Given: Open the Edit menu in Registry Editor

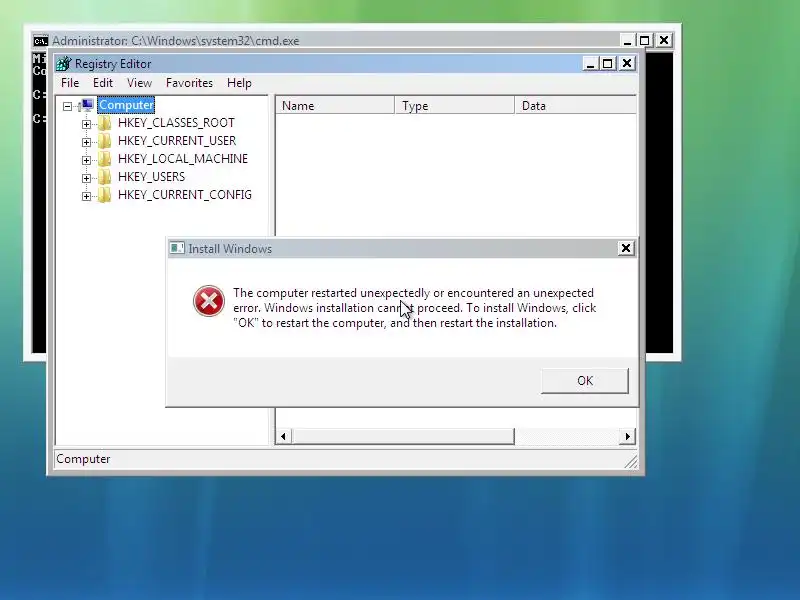Looking at the screenshot, I should [x=103, y=83].
